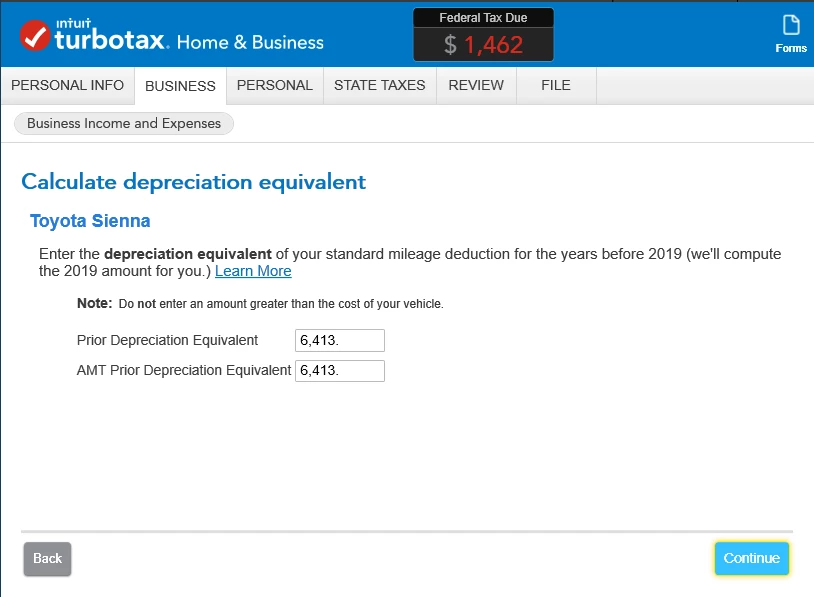Click the Business Income and Expenses pill
This screenshot has width=814, height=597.
tap(124, 124)
